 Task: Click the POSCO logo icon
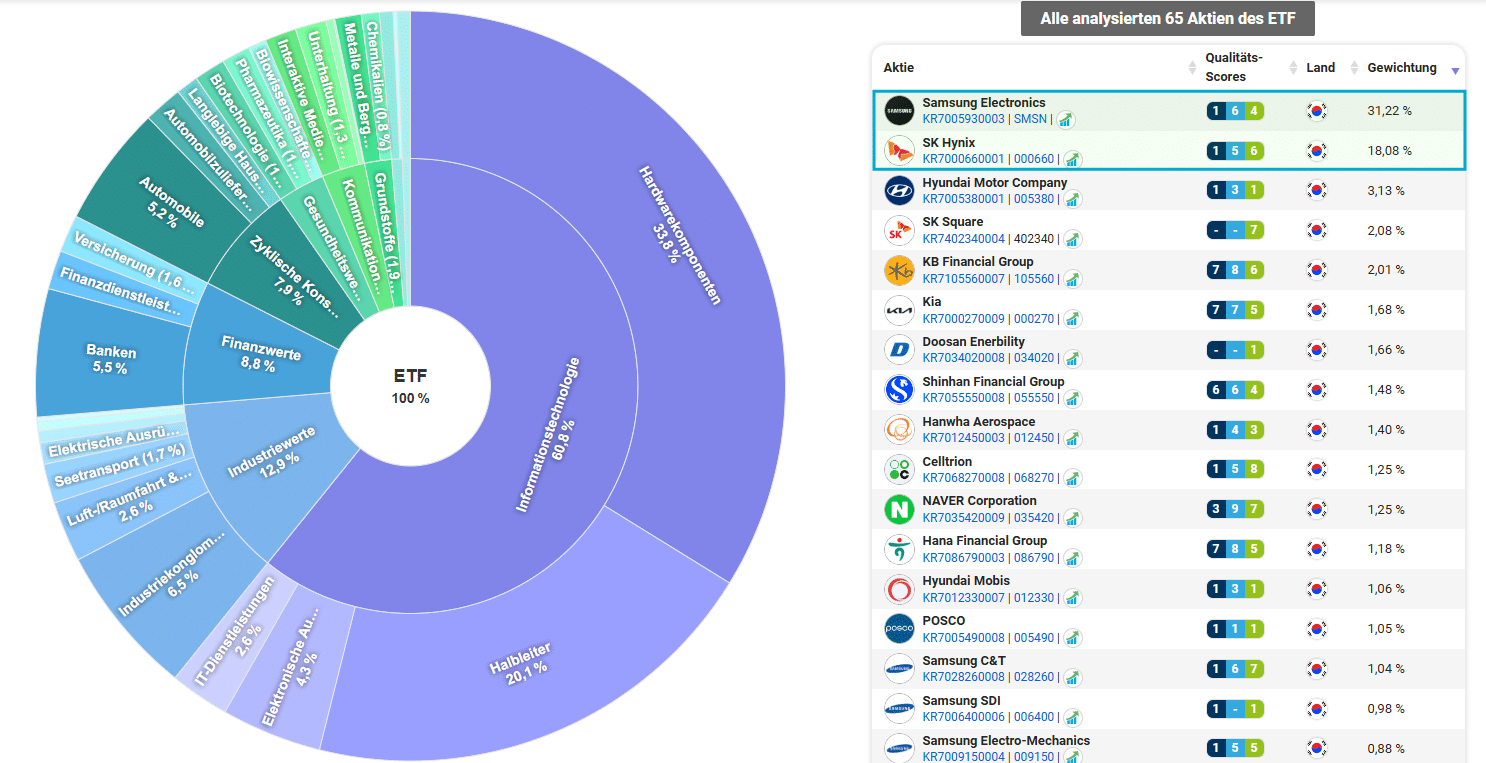click(899, 628)
